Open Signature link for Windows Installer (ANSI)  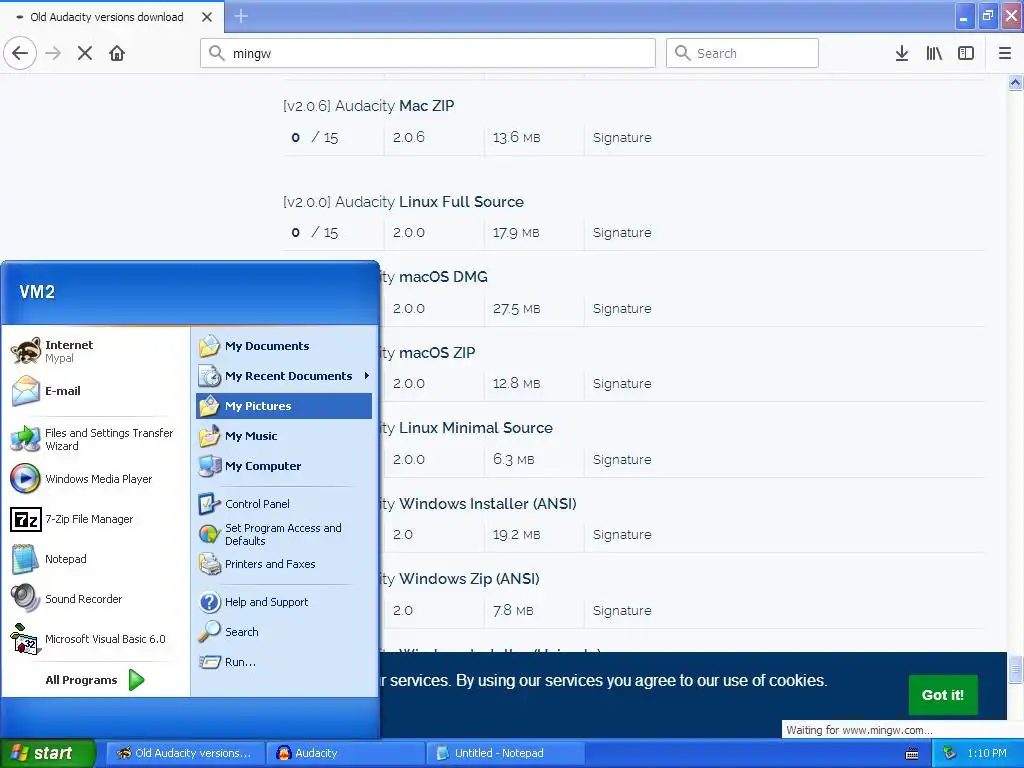[x=622, y=535]
